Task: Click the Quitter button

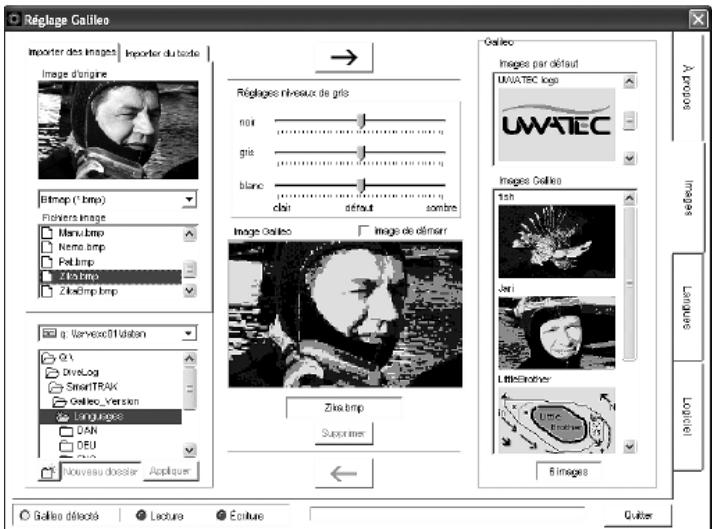Action: 638,515
